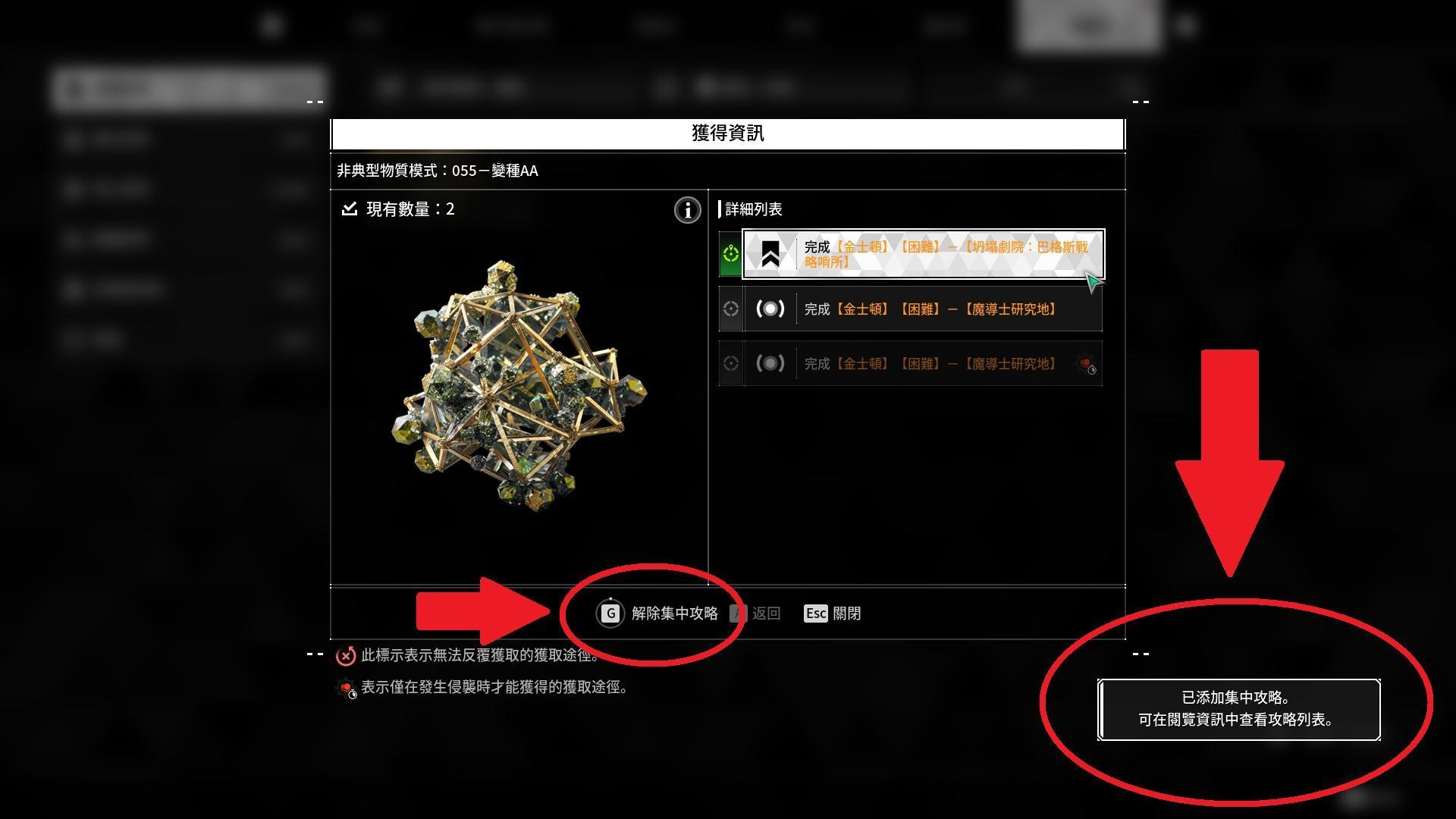Image resolution: width=1456 pixels, height=819 pixels.
Task: Click the 返回 label
Action: tap(766, 613)
